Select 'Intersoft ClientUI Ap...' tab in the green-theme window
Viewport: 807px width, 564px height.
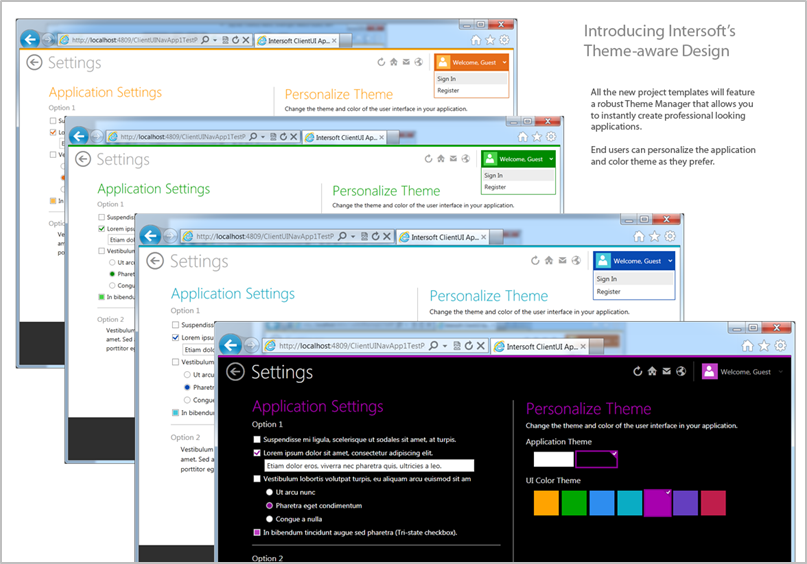point(344,137)
